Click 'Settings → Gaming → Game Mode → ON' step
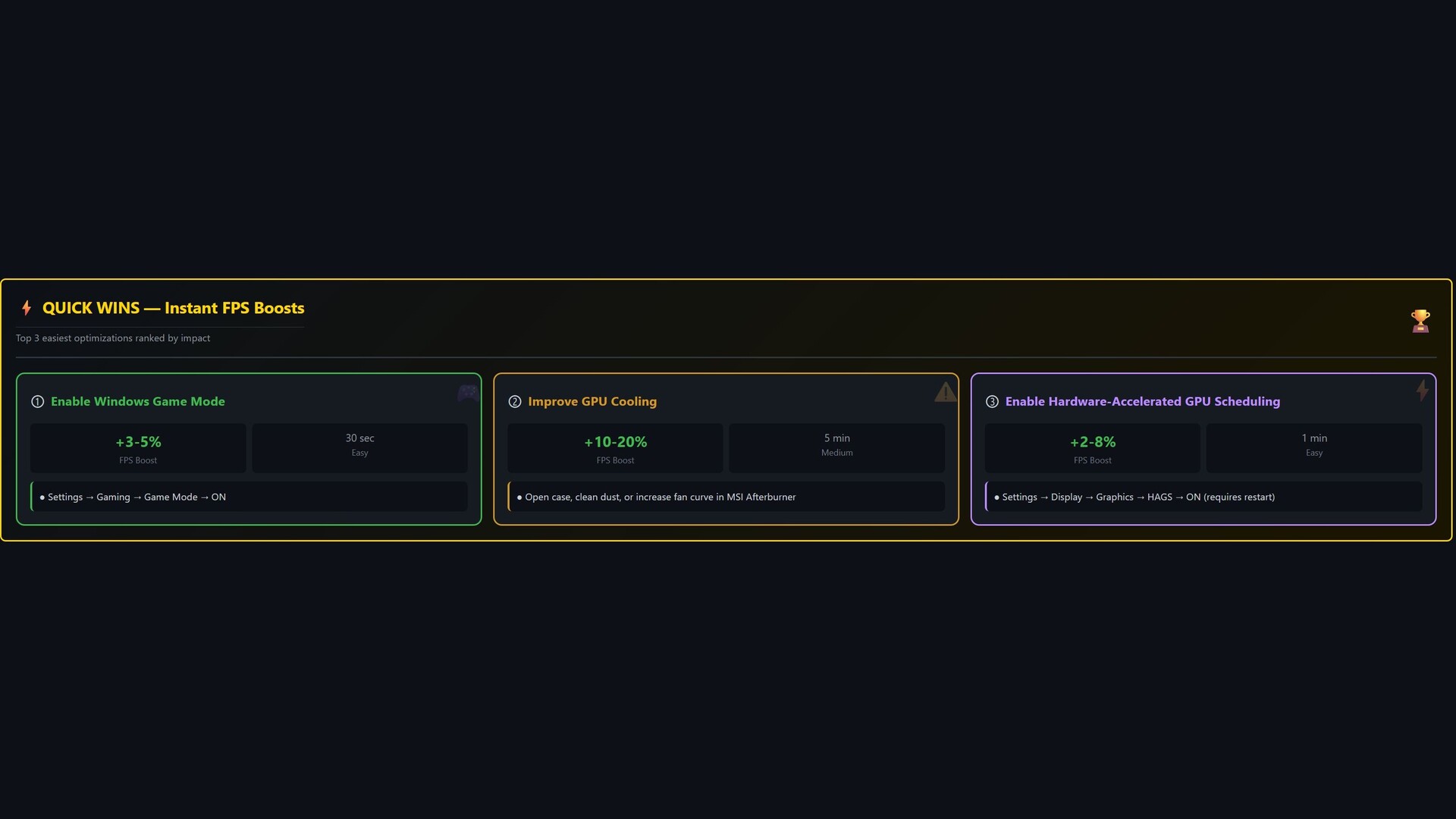 [249, 497]
